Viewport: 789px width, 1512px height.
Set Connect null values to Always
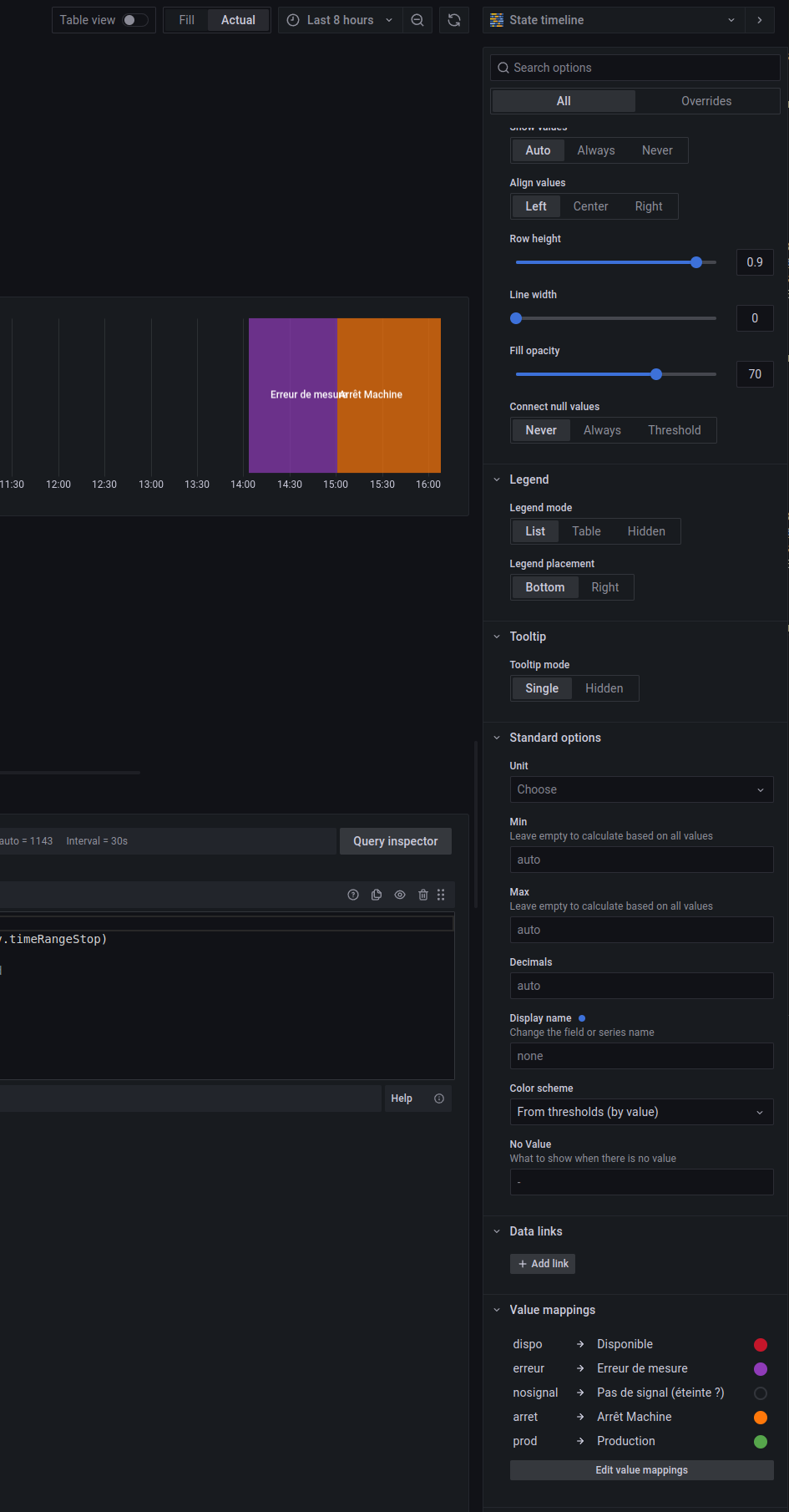tap(602, 430)
